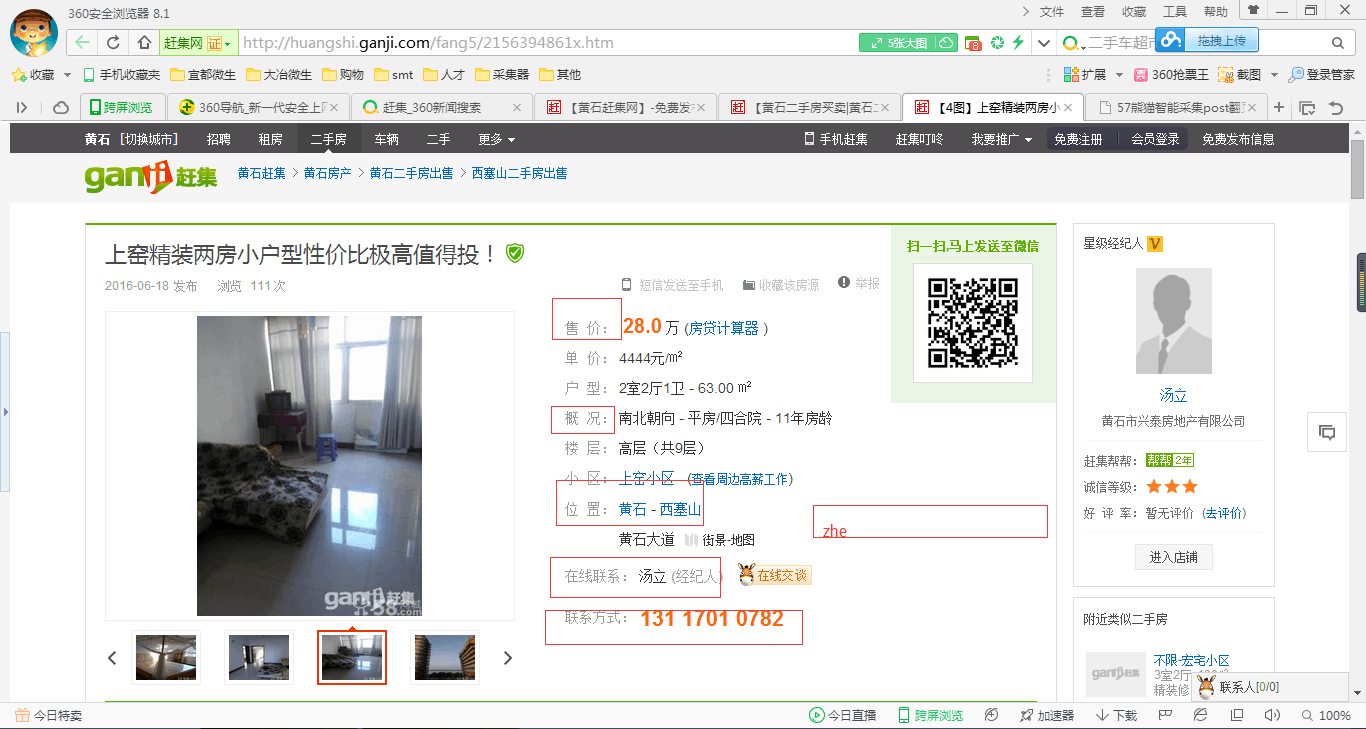Click the browser back arrow button
The image size is (1366, 729).
point(83,43)
